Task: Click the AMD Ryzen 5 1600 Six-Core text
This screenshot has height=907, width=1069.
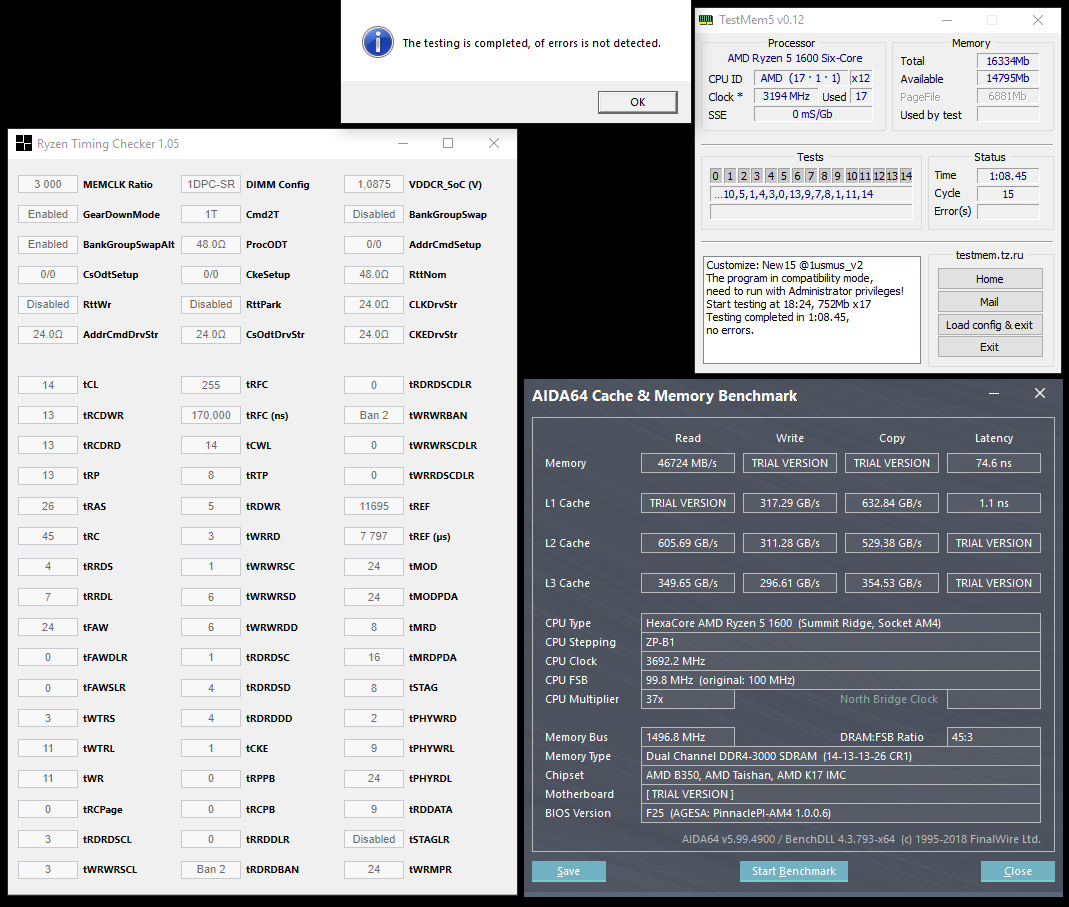Action: [x=794, y=59]
